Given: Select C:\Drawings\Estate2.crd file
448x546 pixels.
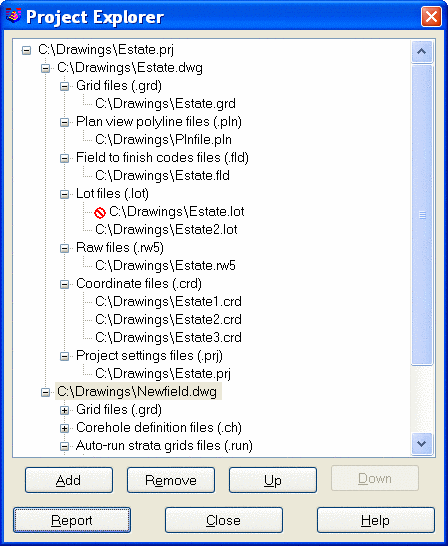Looking at the screenshot, I should pos(168,319).
